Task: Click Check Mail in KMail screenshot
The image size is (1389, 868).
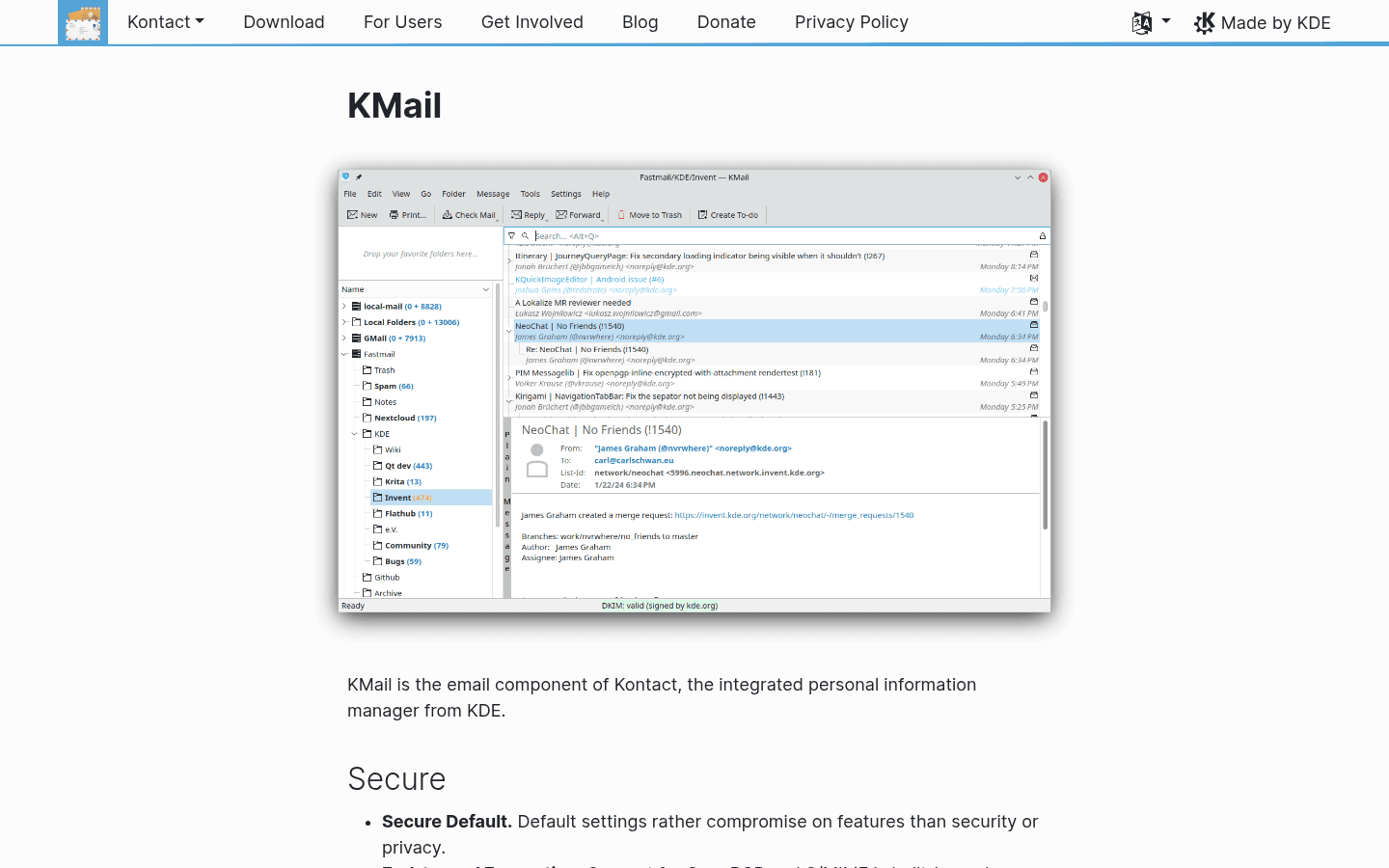Action: (469, 215)
